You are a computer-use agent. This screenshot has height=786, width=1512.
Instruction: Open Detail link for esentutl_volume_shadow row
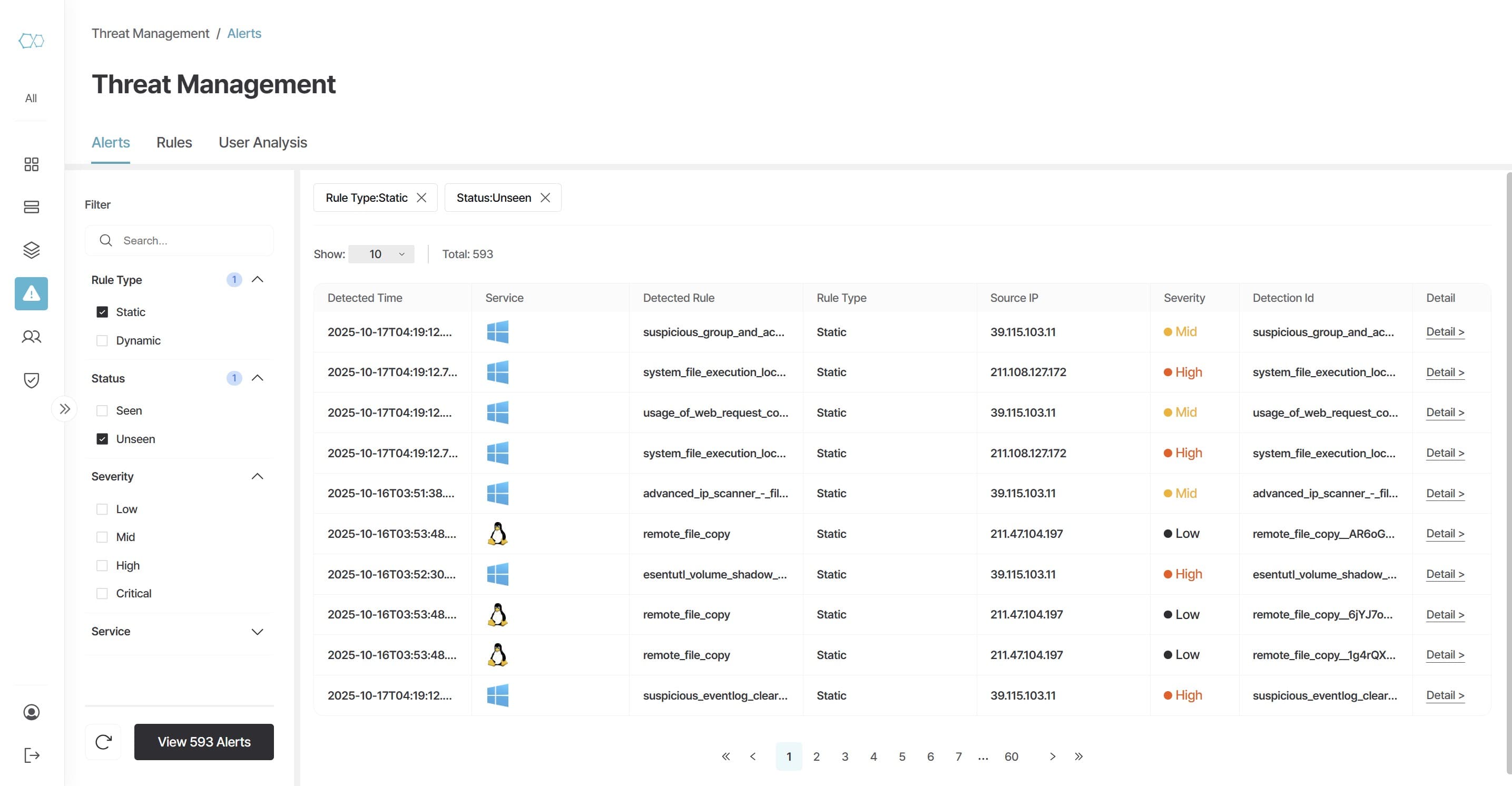1445,574
